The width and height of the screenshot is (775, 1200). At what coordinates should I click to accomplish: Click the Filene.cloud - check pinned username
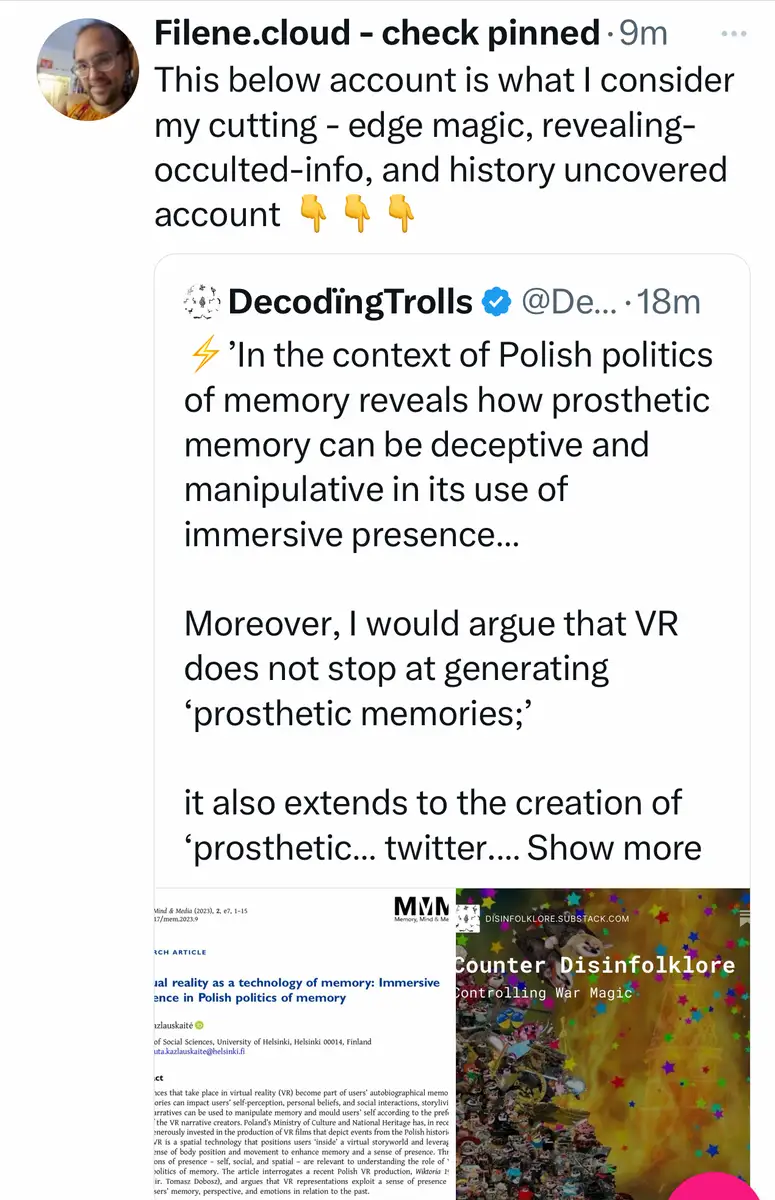(376, 34)
